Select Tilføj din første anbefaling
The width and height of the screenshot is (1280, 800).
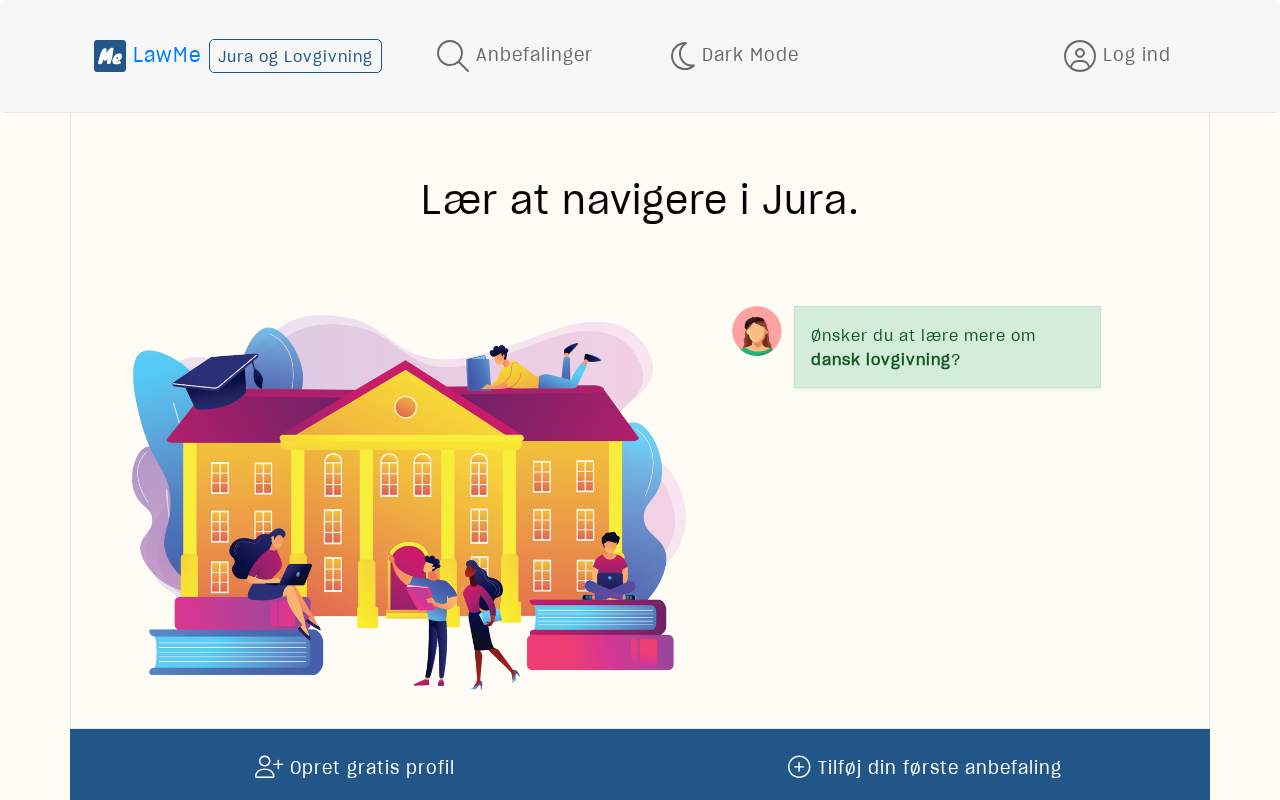click(925, 767)
